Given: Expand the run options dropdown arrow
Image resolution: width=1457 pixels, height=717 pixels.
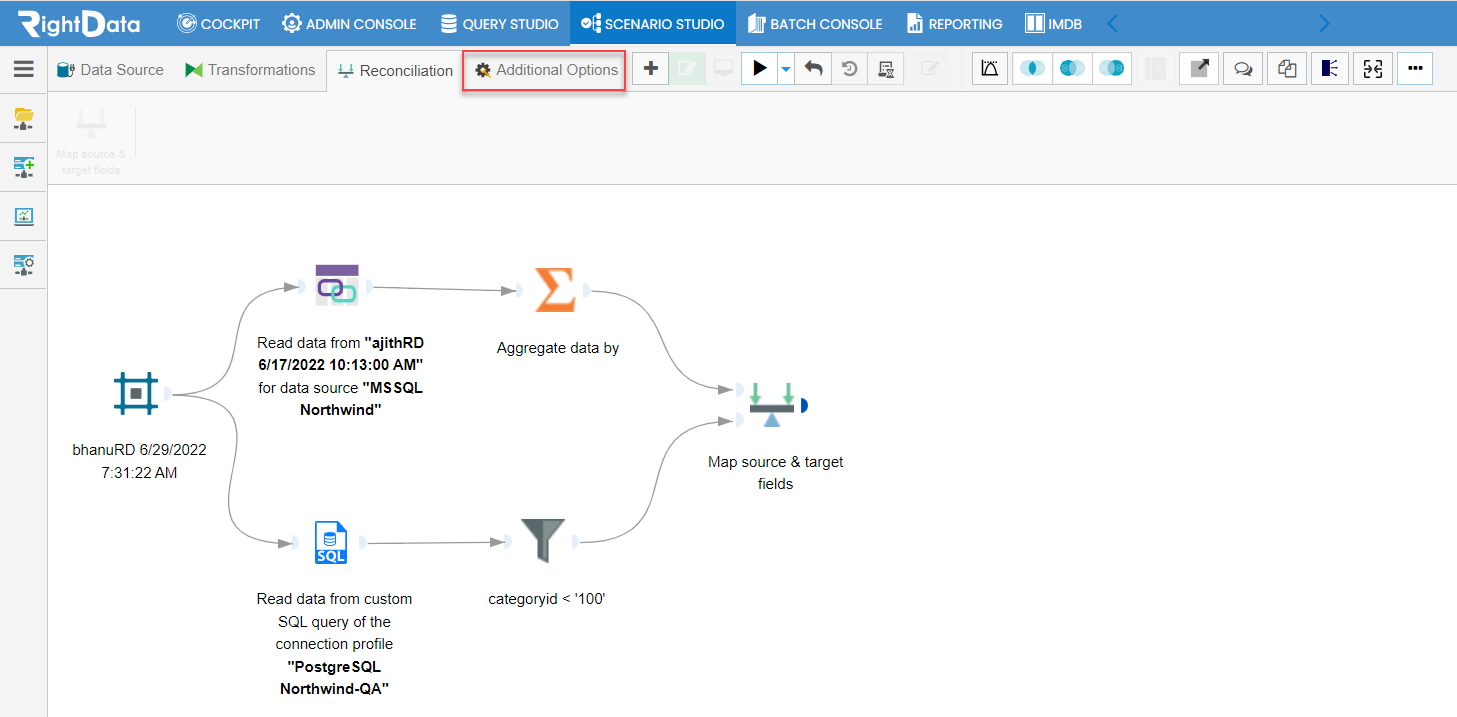Looking at the screenshot, I should click(786, 68).
